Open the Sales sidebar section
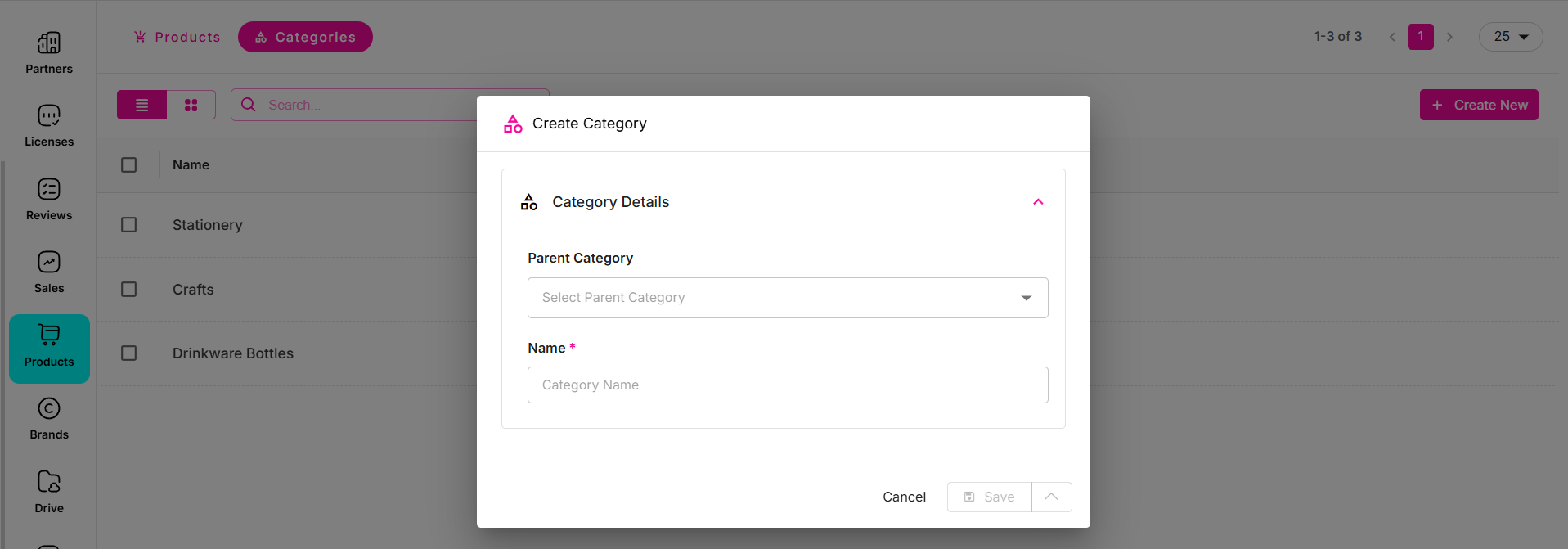This screenshot has width=1568, height=549. [x=49, y=272]
